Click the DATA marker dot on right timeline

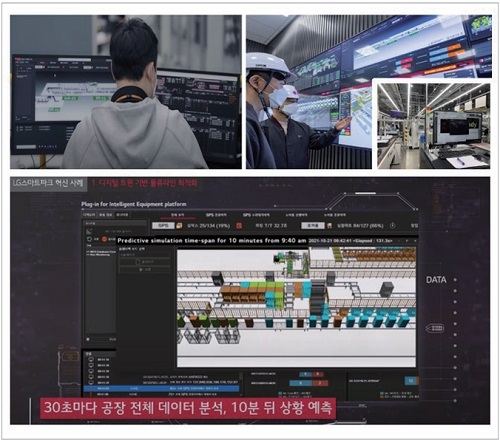455,280
